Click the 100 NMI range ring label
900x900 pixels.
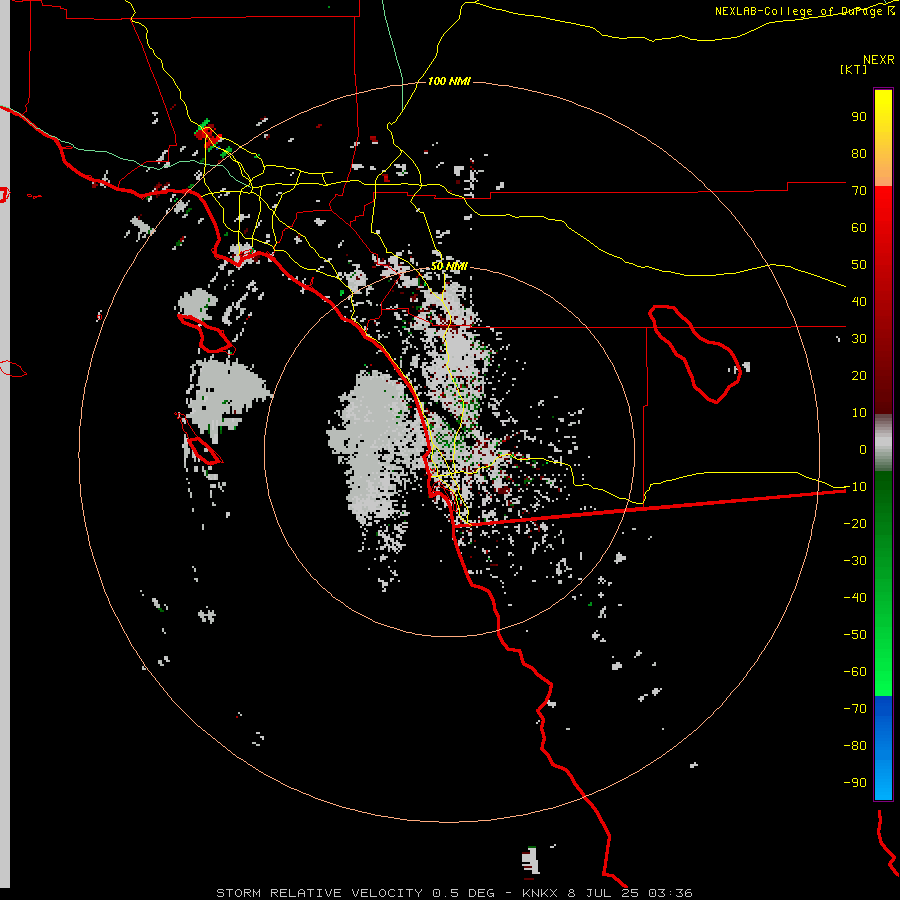coord(449,82)
